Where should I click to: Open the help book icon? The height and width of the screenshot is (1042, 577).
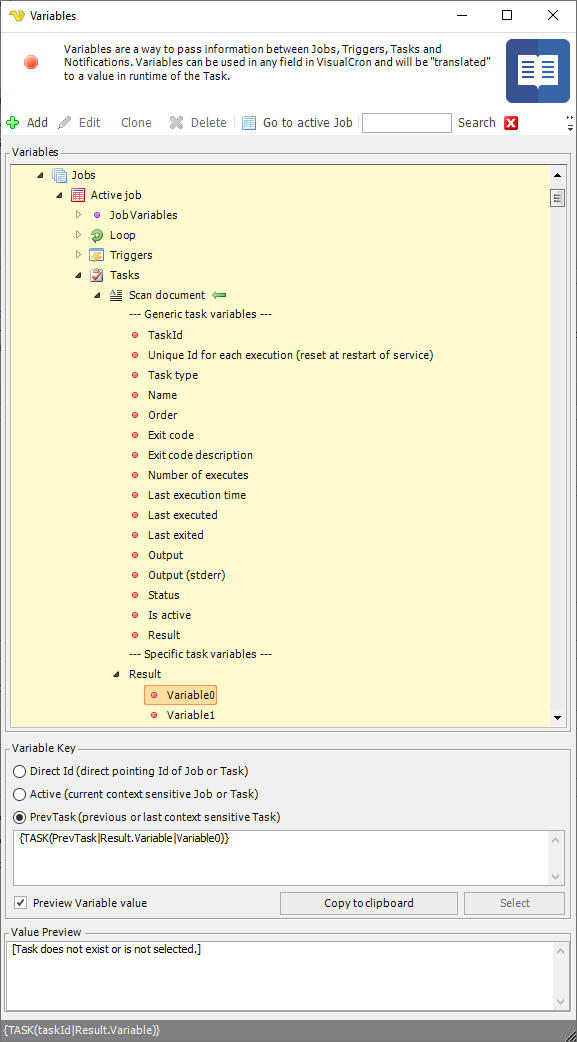click(x=538, y=70)
